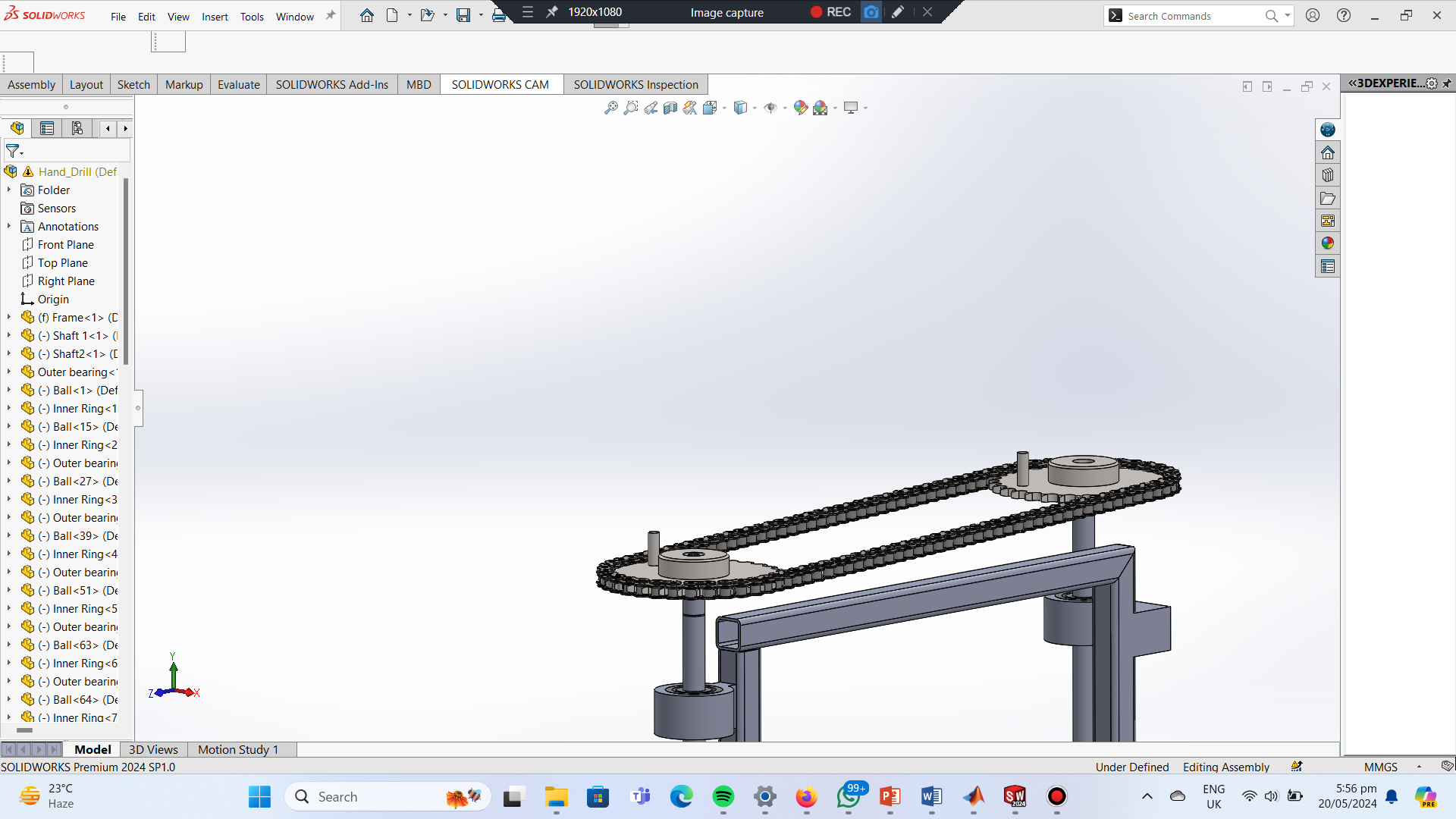Click the MMGS unit system button
The image size is (1456, 819).
1381,767
